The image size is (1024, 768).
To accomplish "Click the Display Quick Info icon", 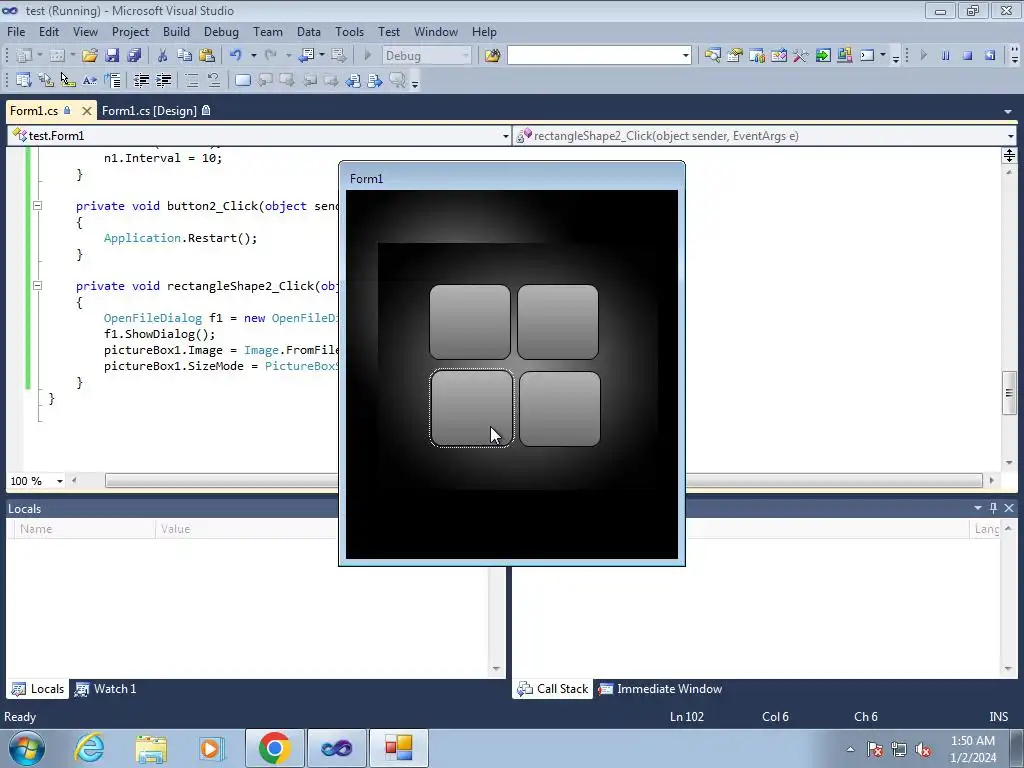I will coord(68,80).
